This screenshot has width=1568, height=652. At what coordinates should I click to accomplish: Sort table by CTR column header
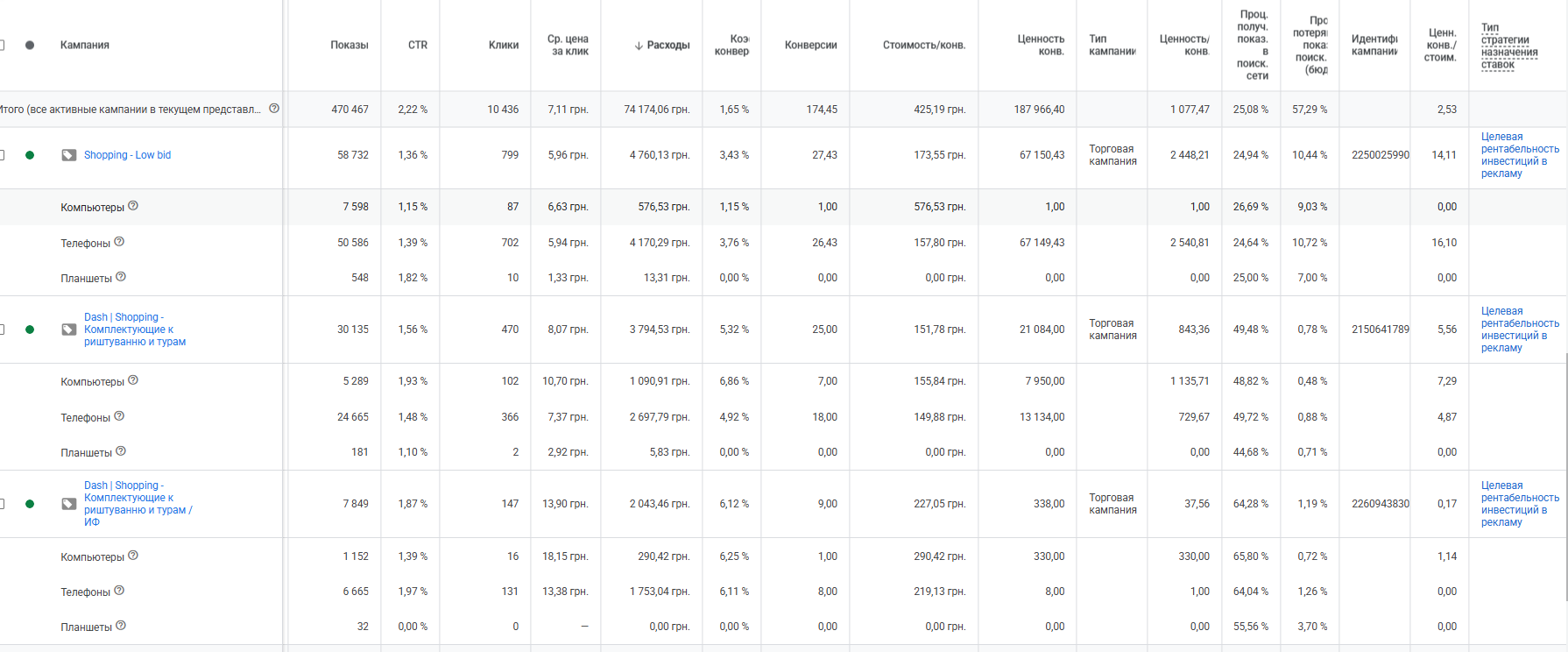[x=417, y=46]
